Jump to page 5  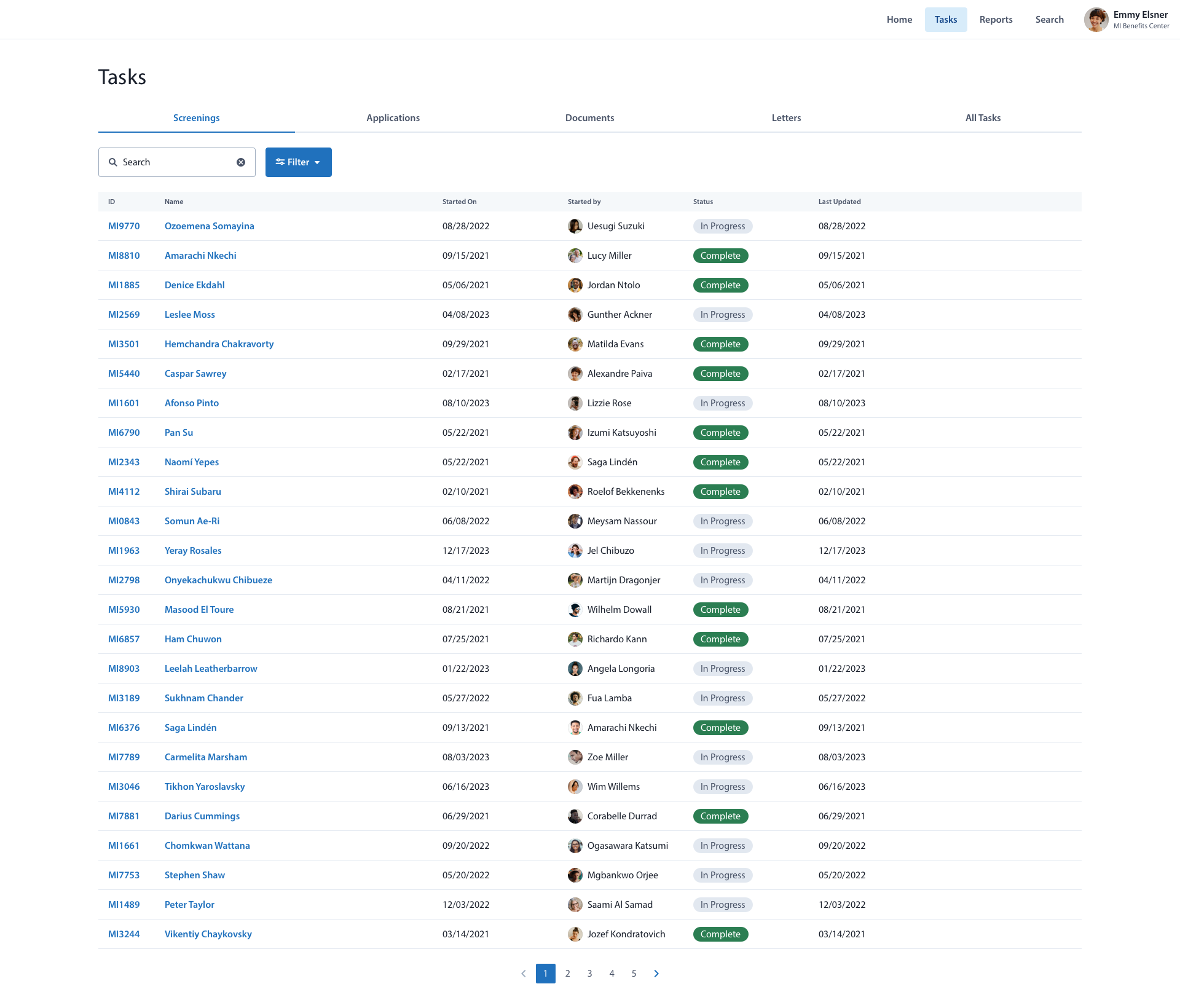pyautogui.click(x=634, y=974)
